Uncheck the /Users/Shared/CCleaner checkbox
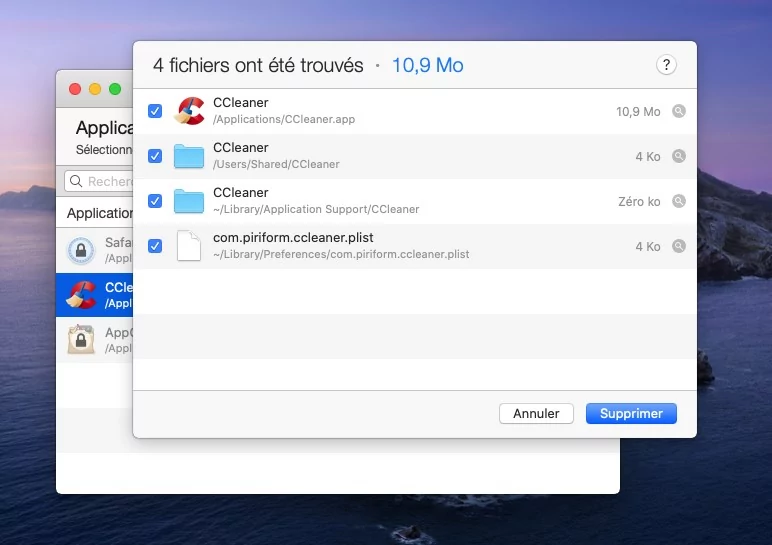 [155, 156]
